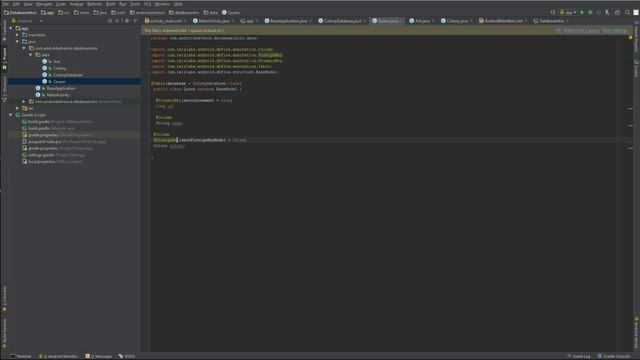Open the Build Variants side tab
Screen dimensions: 640x360
click(x=4, y=333)
